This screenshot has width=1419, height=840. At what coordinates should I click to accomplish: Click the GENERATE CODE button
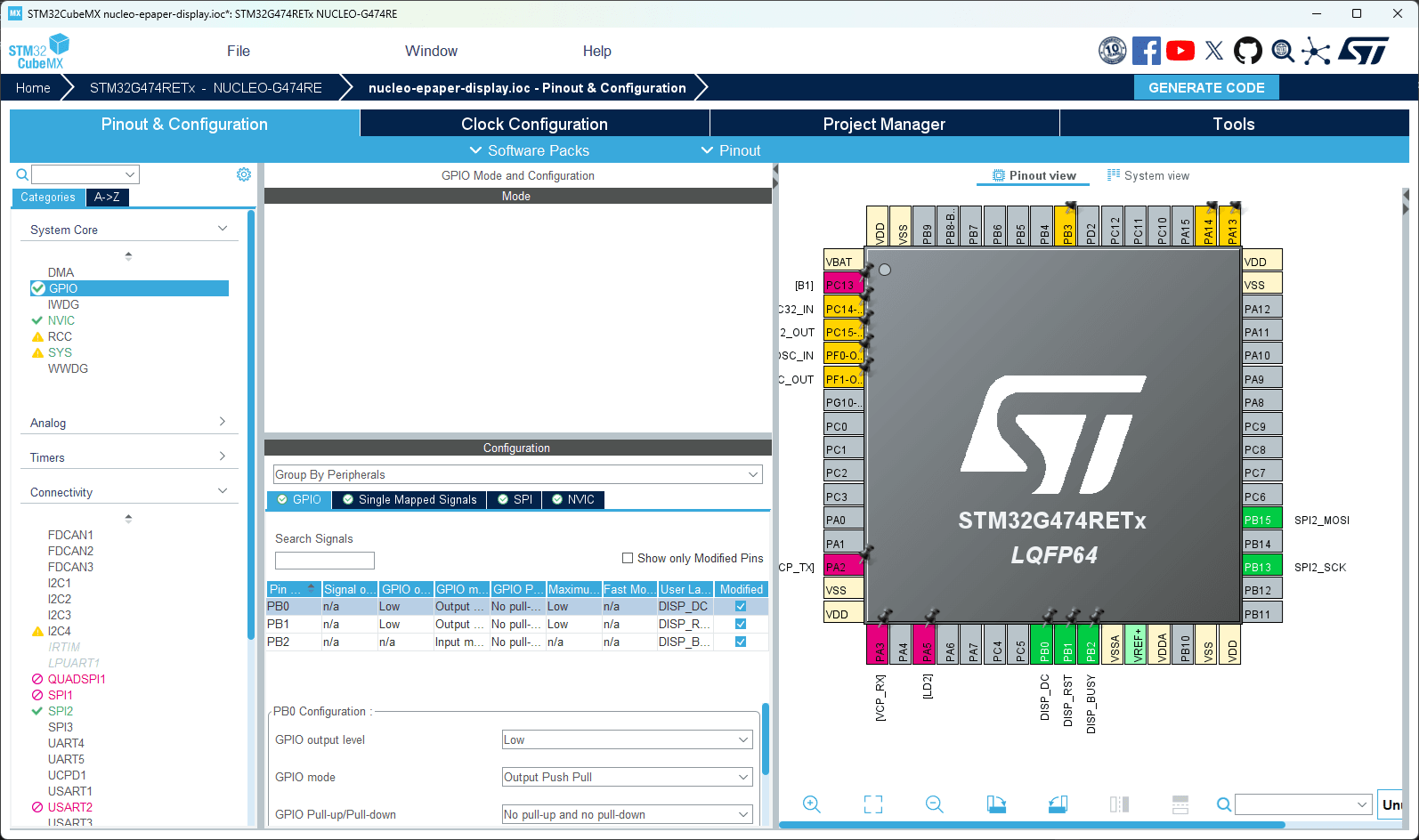1205,87
